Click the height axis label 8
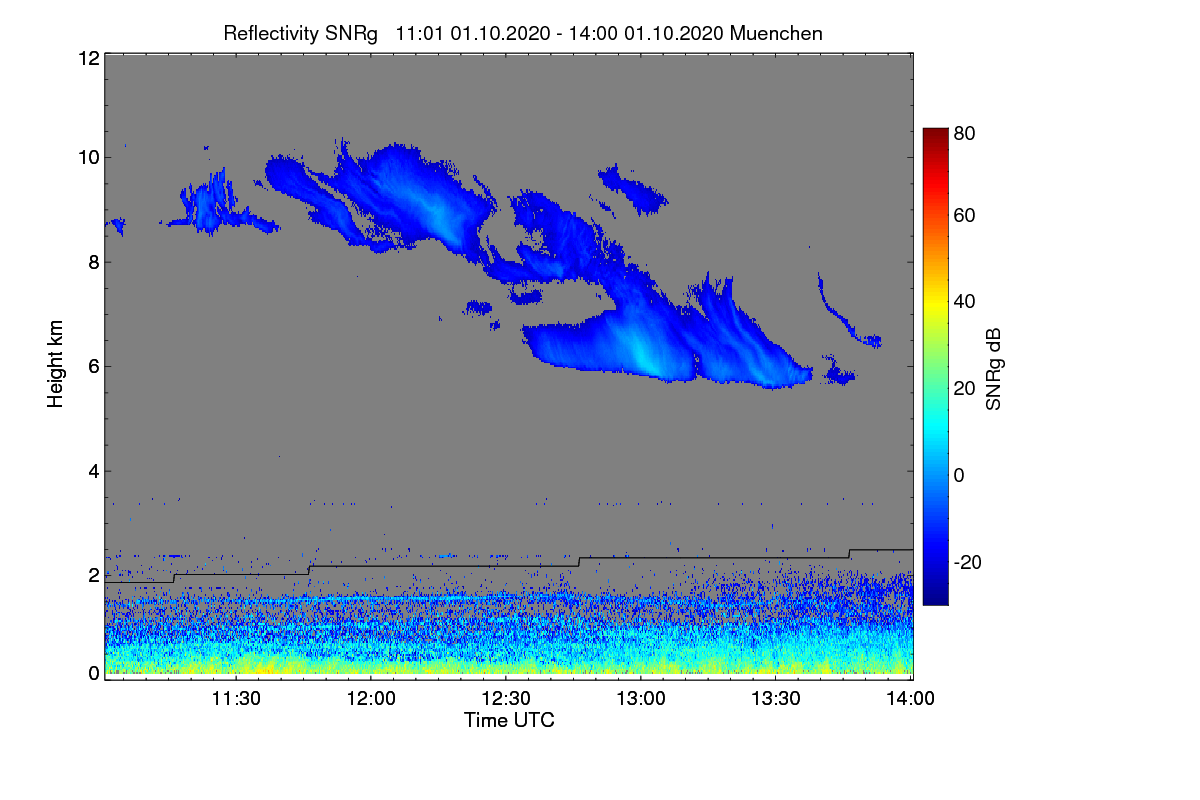The height and width of the screenshot is (800, 1200). pyautogui.click(x=93, y=262)
